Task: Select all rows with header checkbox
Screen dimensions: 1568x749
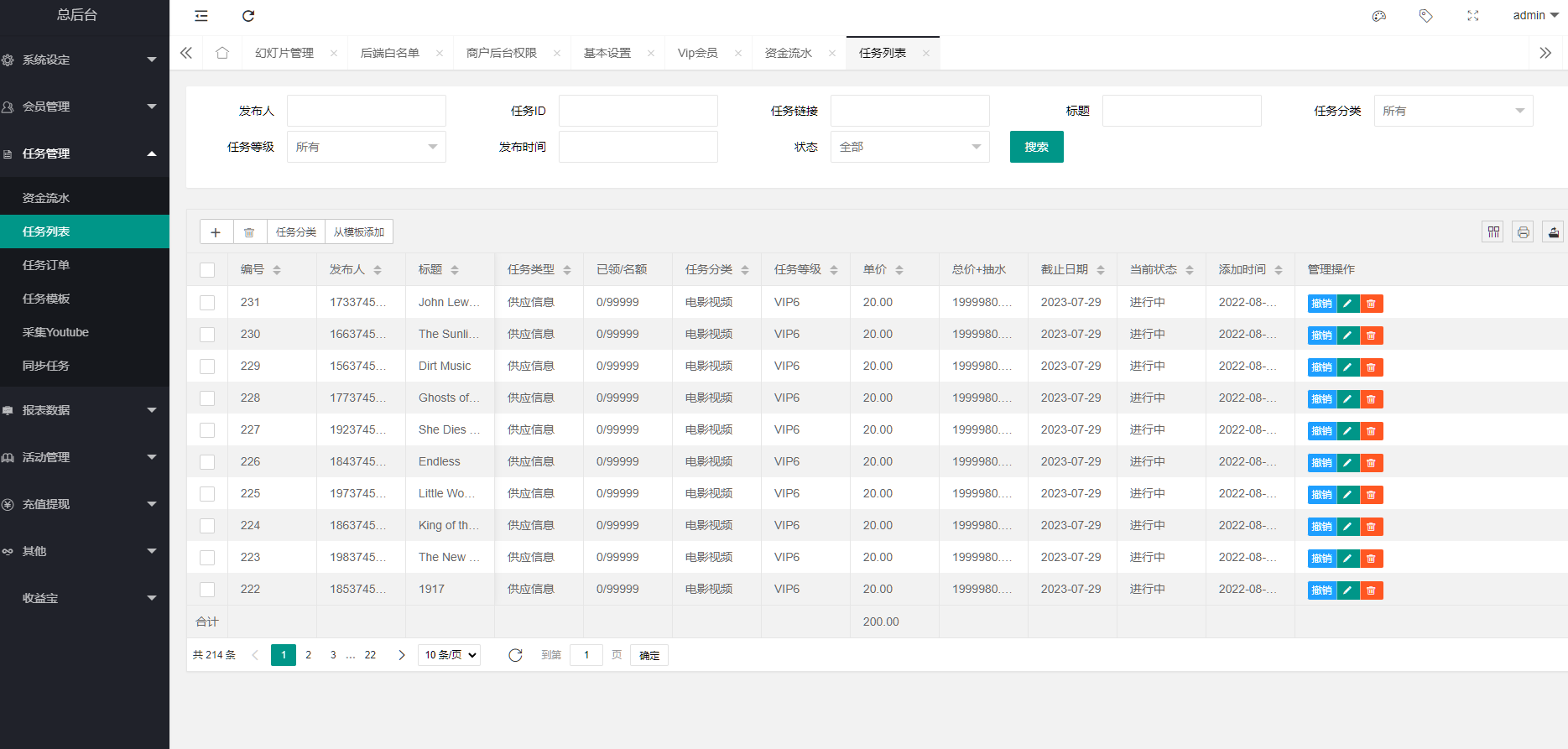Action: point(207,270)
